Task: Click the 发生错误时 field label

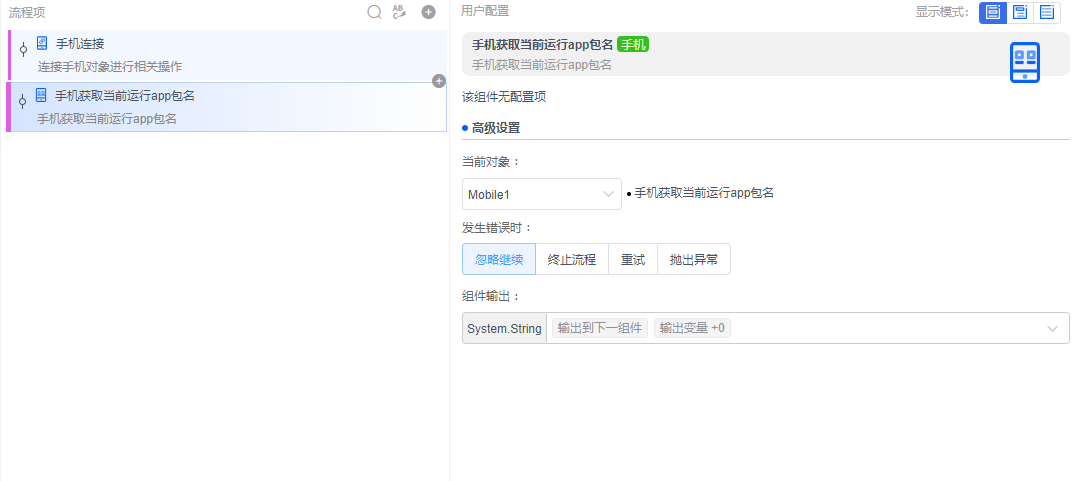Action: click(x=497, y=227)
